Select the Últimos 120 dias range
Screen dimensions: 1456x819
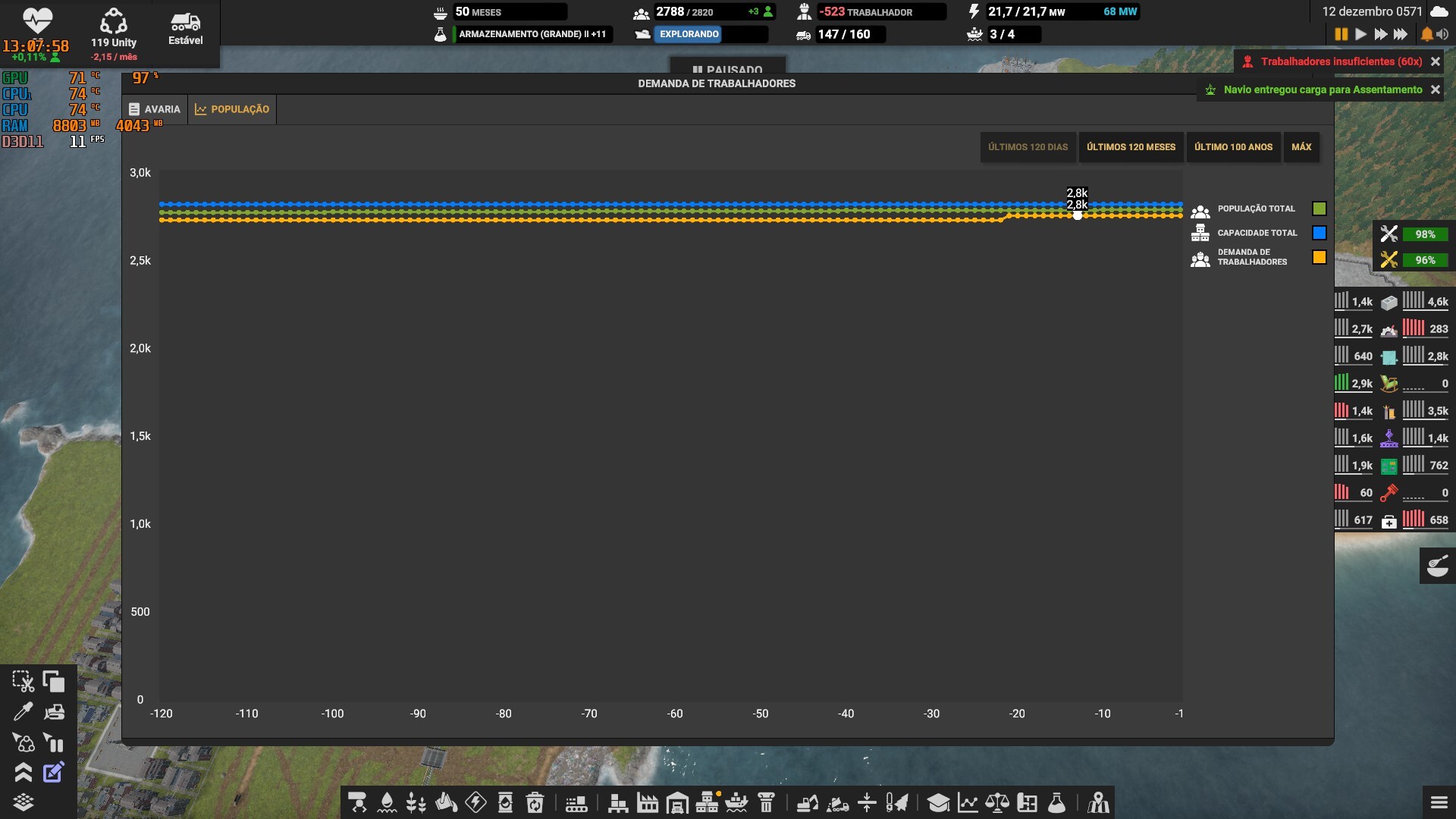tap(1028, 147)
